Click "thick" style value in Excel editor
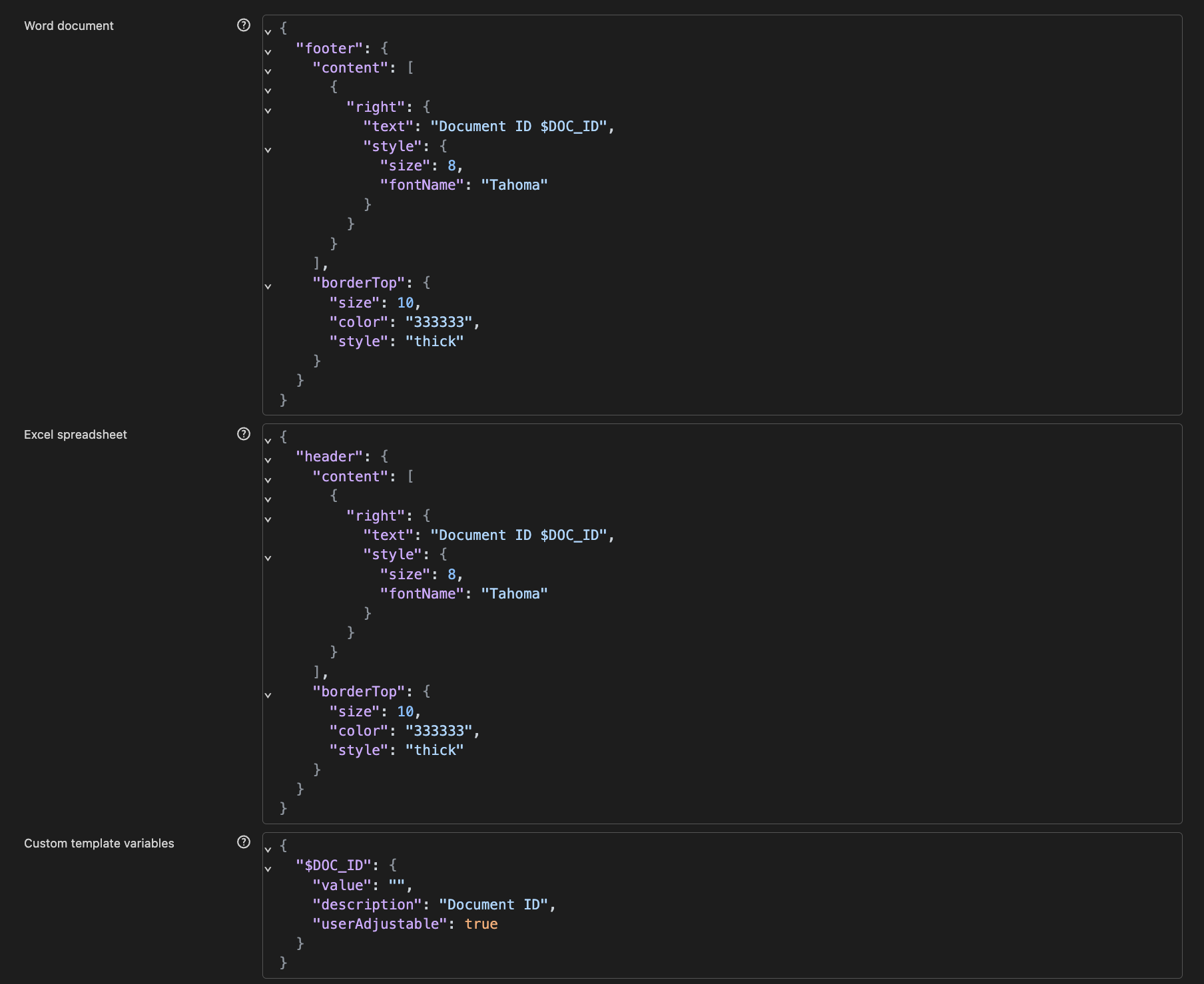1204x984 pixels. 434,750
